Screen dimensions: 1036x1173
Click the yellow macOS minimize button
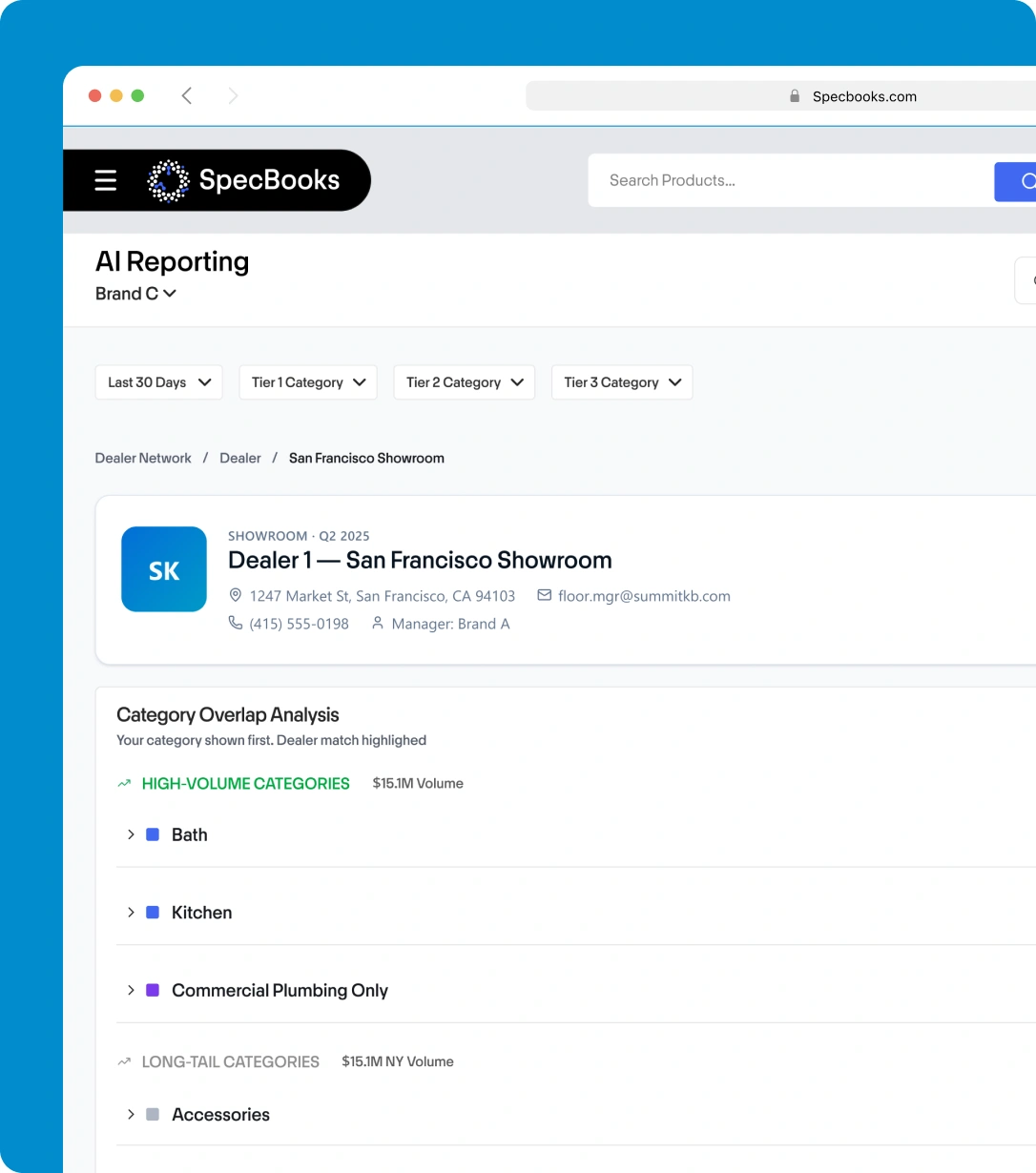[116, 95]
